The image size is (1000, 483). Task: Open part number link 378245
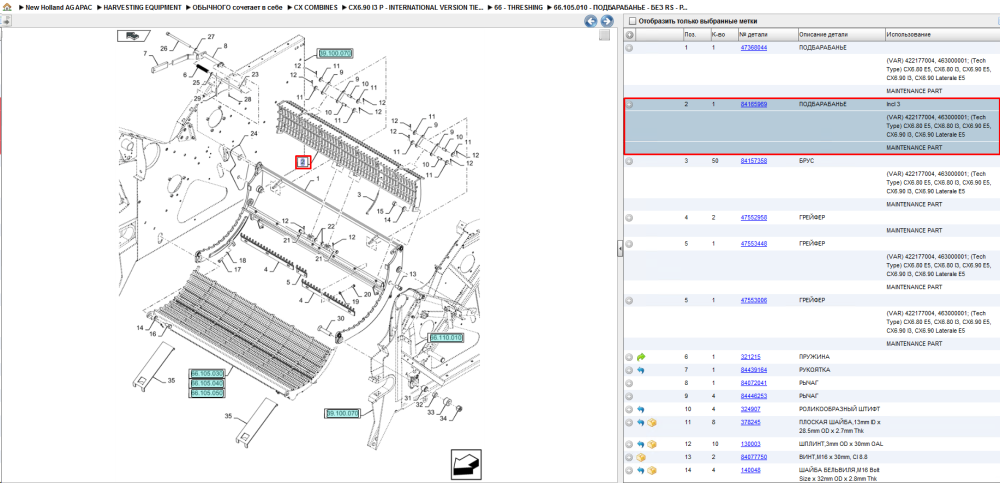point(750,422)
